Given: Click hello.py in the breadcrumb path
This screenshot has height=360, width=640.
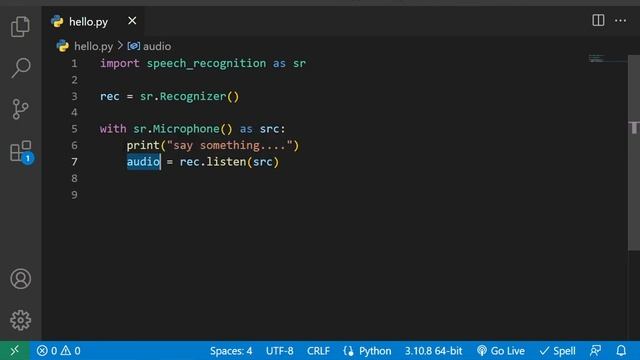Looking at the screenshot, I should click(x=93, y=47).
